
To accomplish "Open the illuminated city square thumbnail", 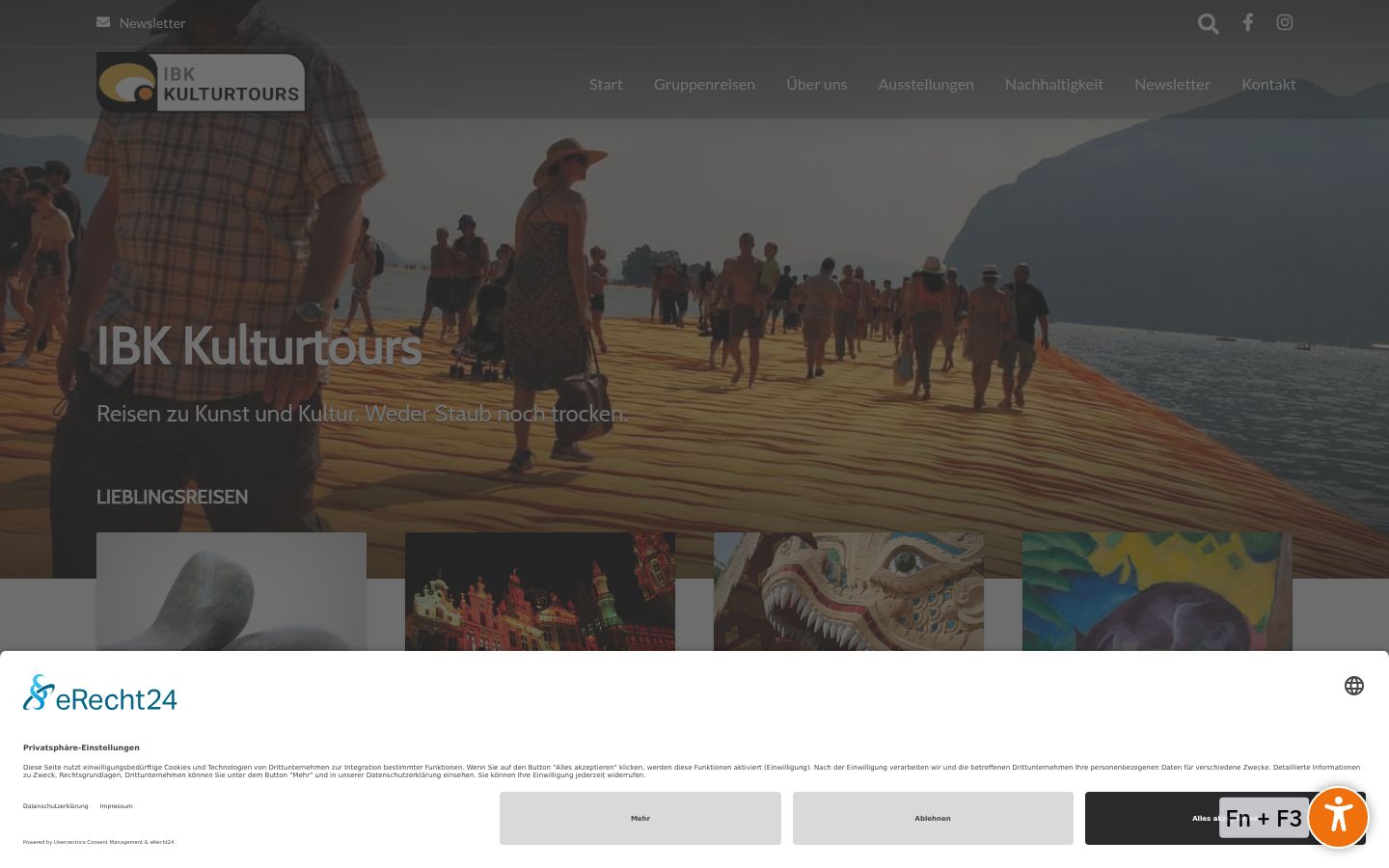I will [x=540, y=591].
